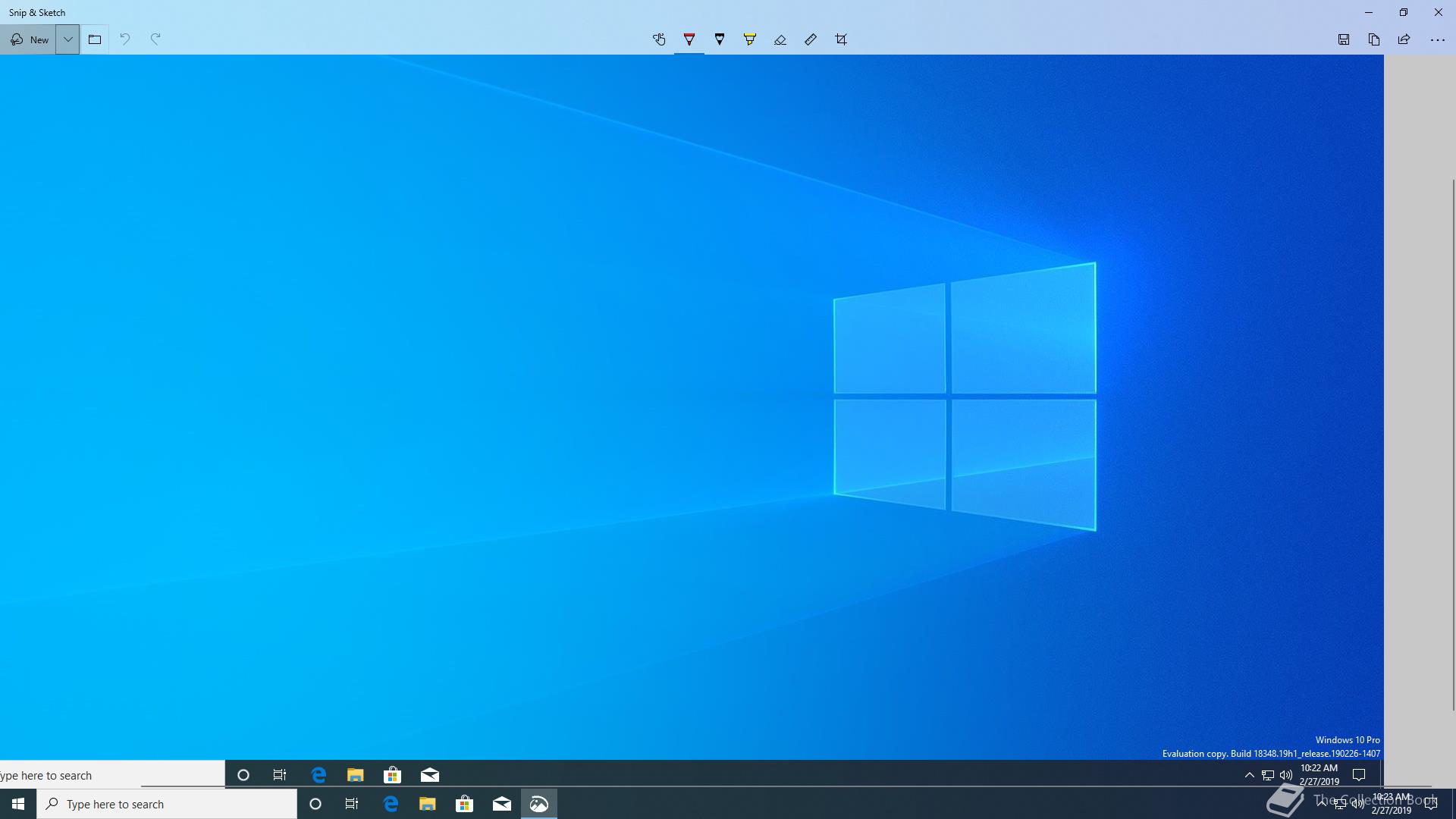The height and width of the screenshot is (819, 1456).
Task: Open File Explorer from the taskbar
Action: (x=428, y=804)
